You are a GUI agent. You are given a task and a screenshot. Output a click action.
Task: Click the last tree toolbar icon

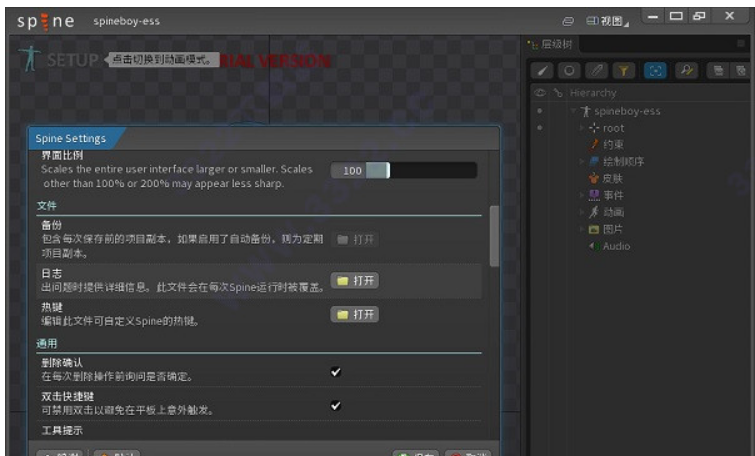coord(741,71)
